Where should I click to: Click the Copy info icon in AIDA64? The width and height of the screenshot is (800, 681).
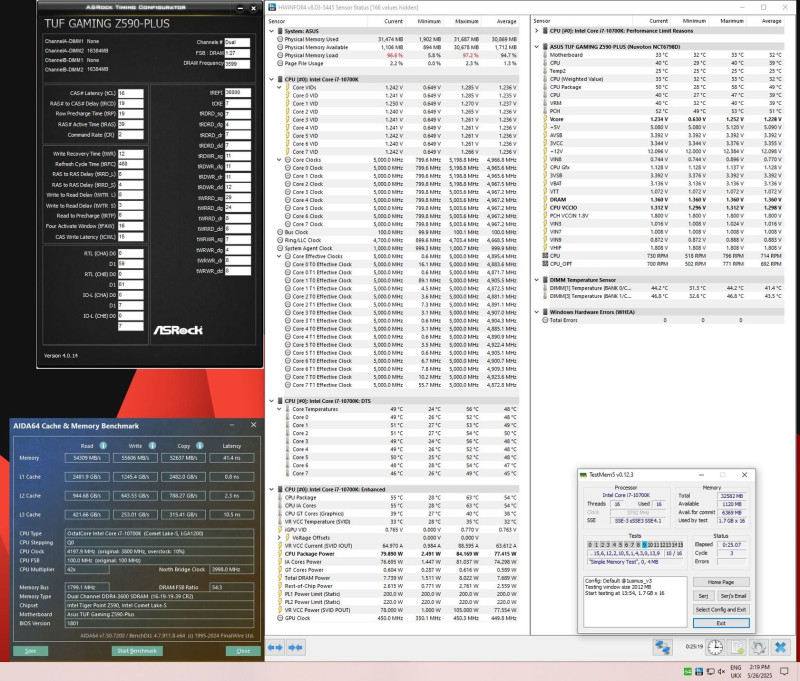[x=199, y=445]
